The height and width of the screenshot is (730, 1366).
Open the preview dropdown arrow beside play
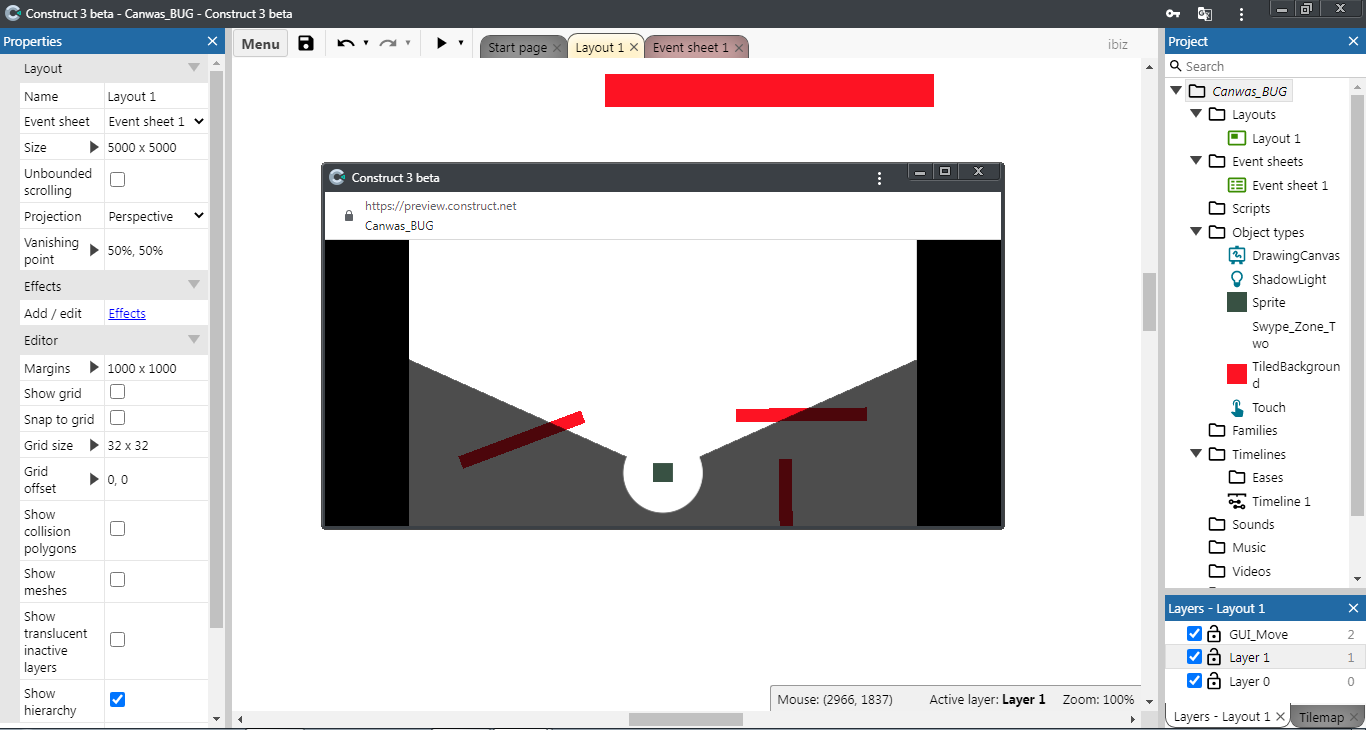point(461,43)
